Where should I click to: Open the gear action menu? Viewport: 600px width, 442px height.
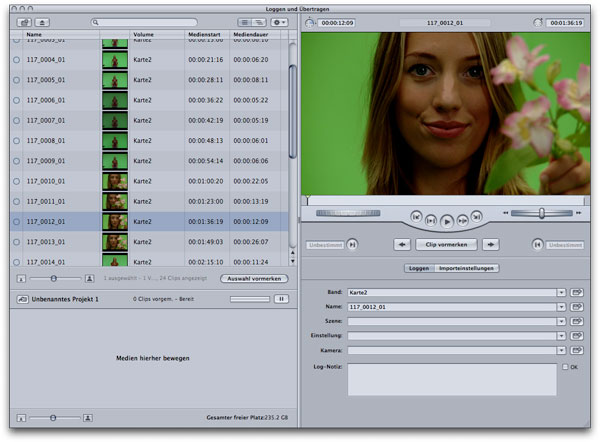point(279,23)
